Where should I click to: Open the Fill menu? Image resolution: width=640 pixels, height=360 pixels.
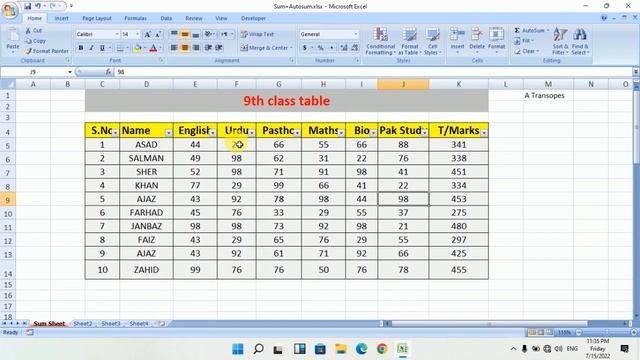pos(524,41)
